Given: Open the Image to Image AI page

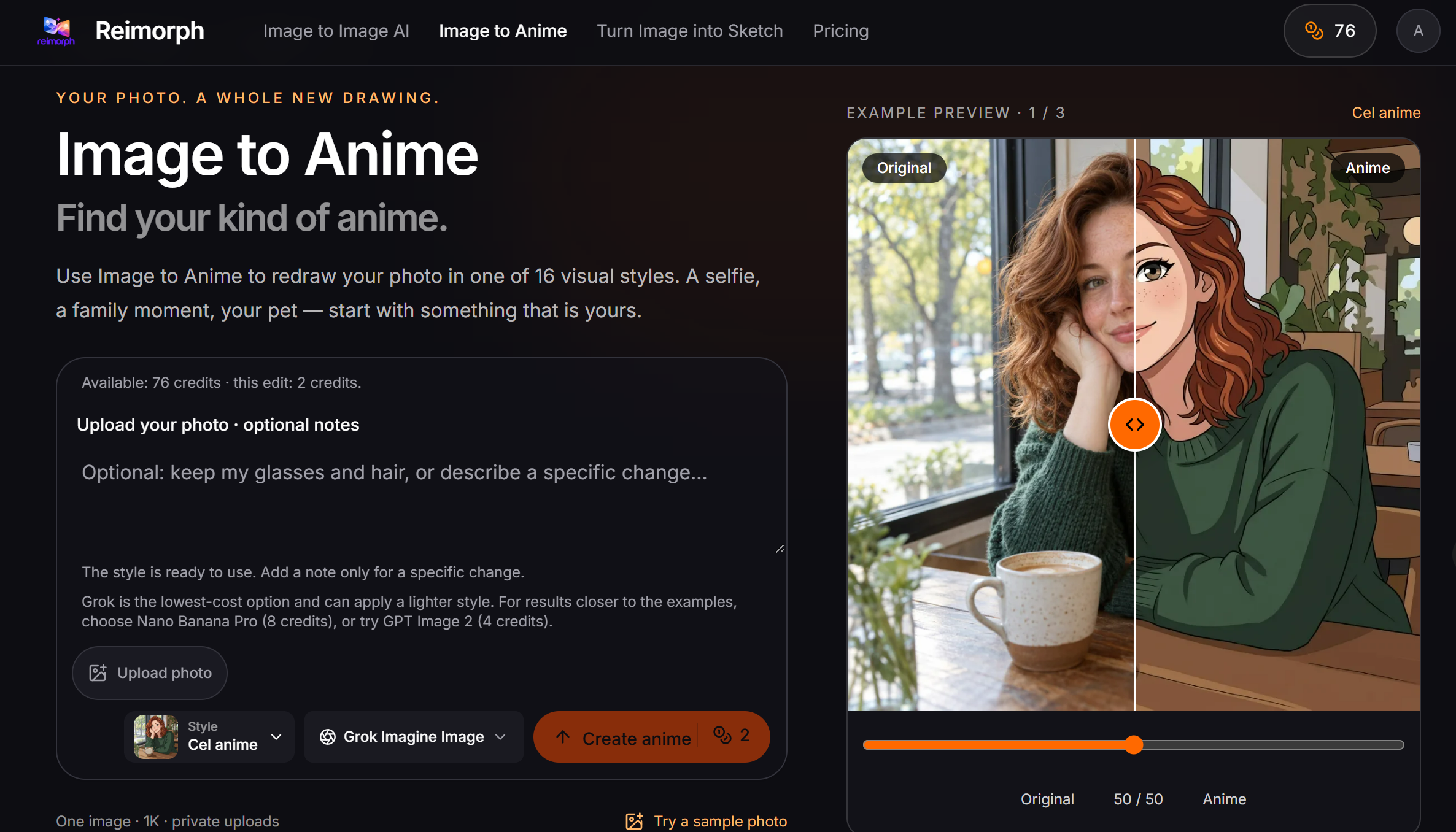Looking at the screenshot, I should 336,31.
